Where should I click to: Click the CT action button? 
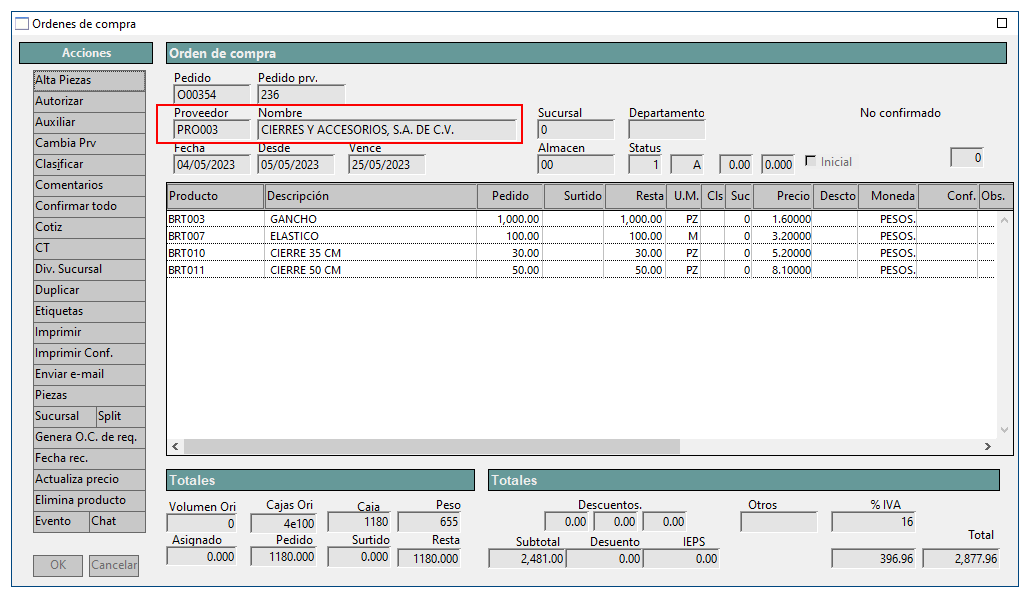click(89, 248)
